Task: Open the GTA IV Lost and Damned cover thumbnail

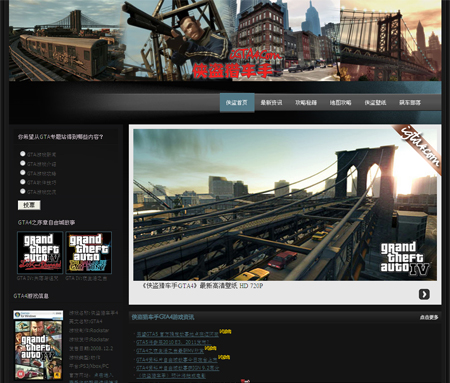Action: point(40,253)
